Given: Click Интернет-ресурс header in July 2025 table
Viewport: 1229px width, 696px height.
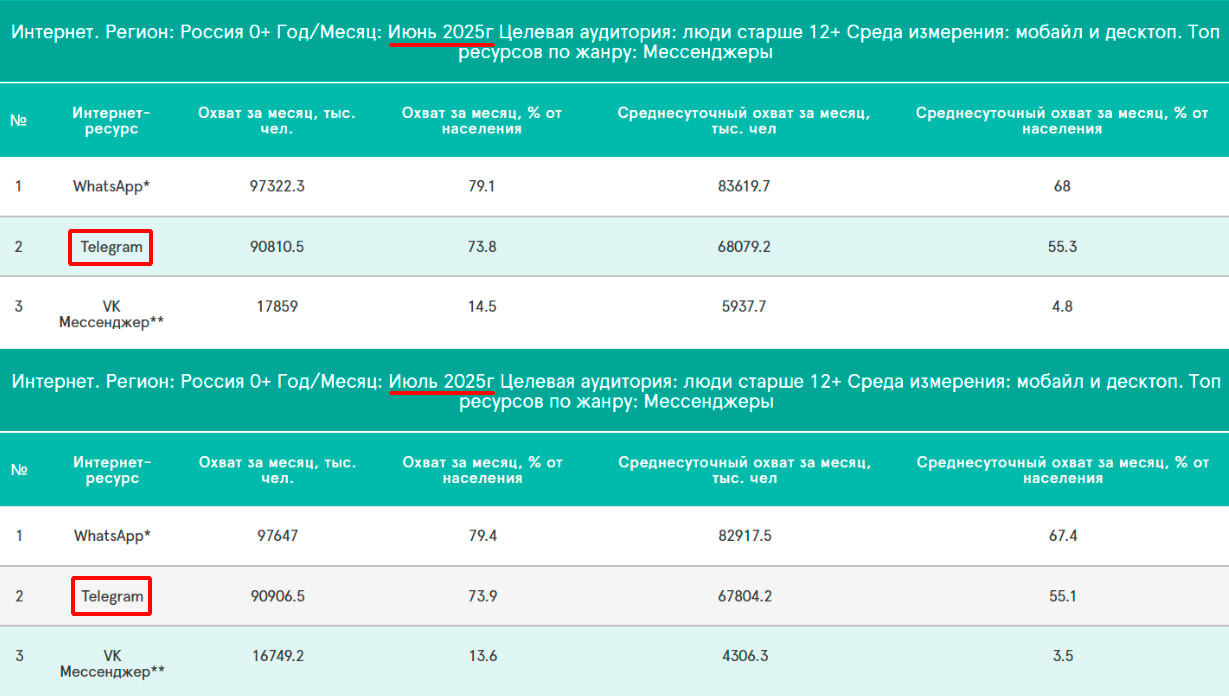Looking at the screenshot, I should (112, 470).
